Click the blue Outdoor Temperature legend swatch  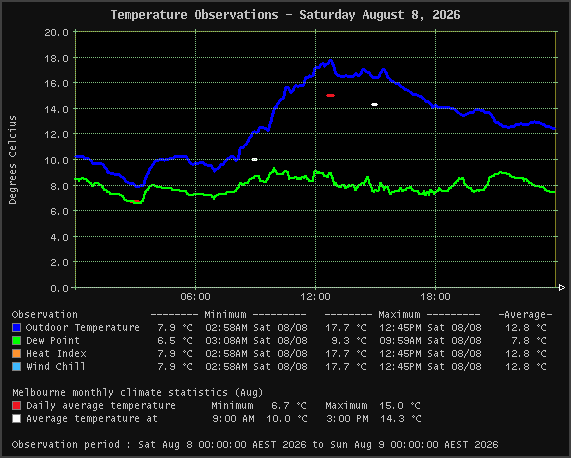pos(16,328)
